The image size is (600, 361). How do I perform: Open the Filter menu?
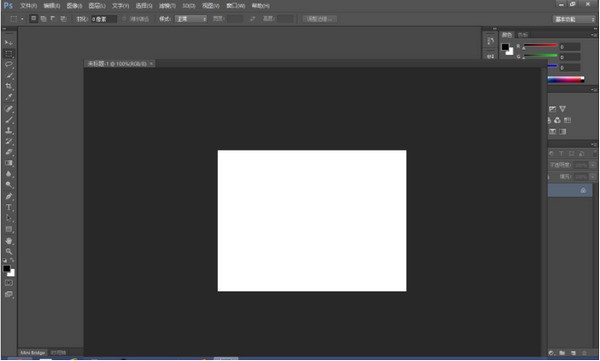167,6
